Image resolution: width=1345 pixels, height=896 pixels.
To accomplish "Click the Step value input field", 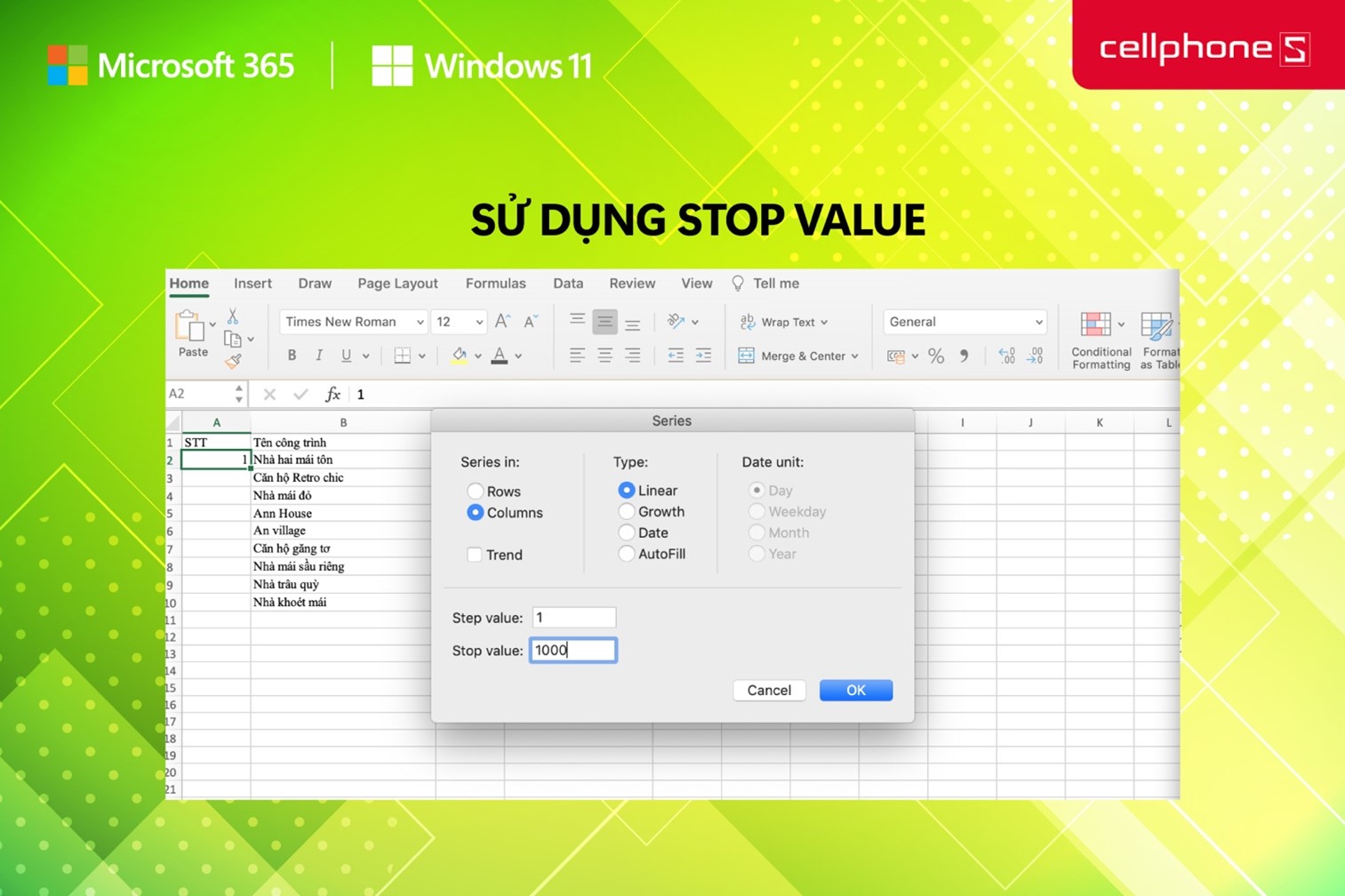I will tap(573, 618).
